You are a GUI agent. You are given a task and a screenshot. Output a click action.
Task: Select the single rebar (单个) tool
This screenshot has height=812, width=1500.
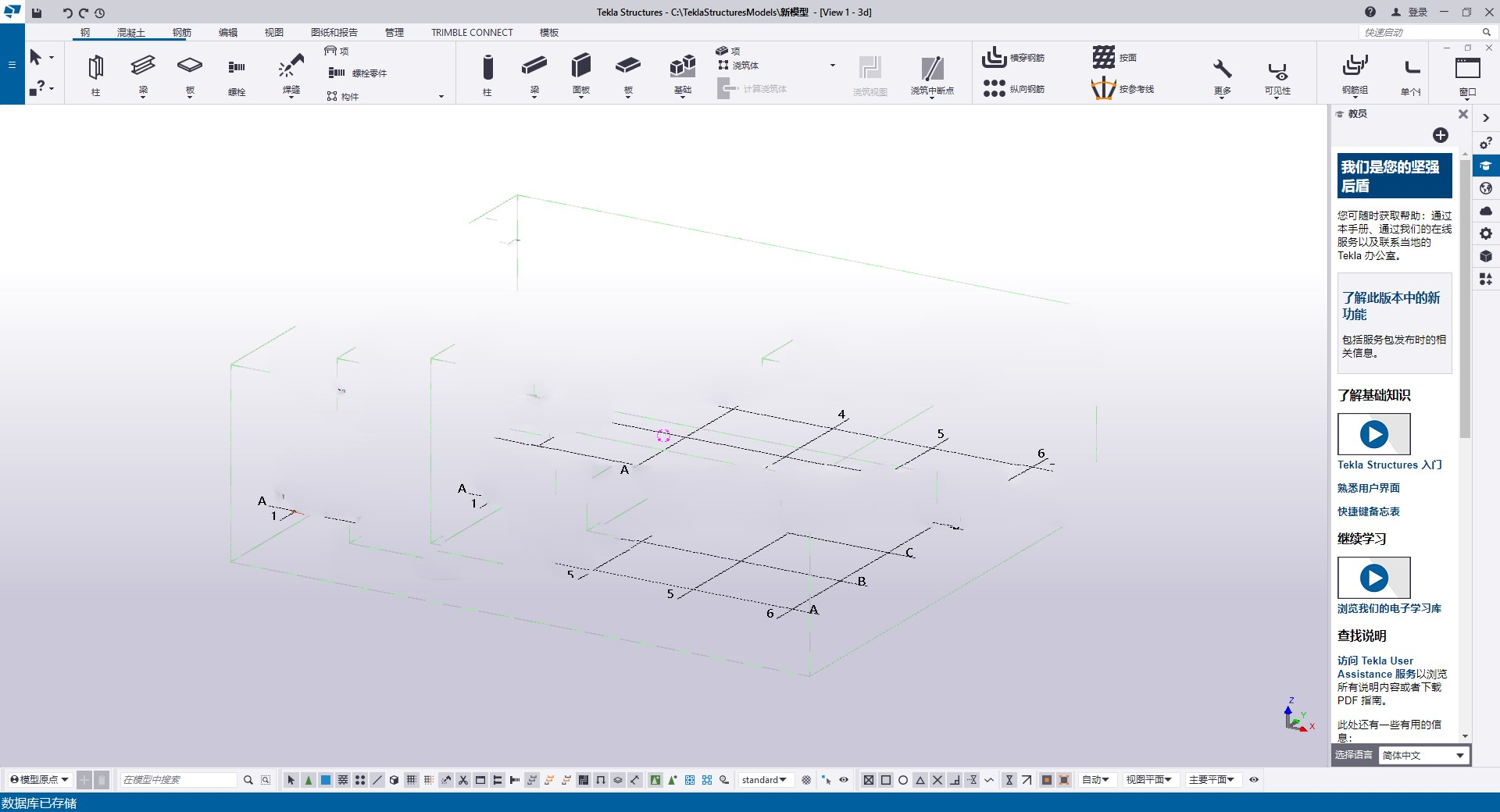coord(1411,75)
